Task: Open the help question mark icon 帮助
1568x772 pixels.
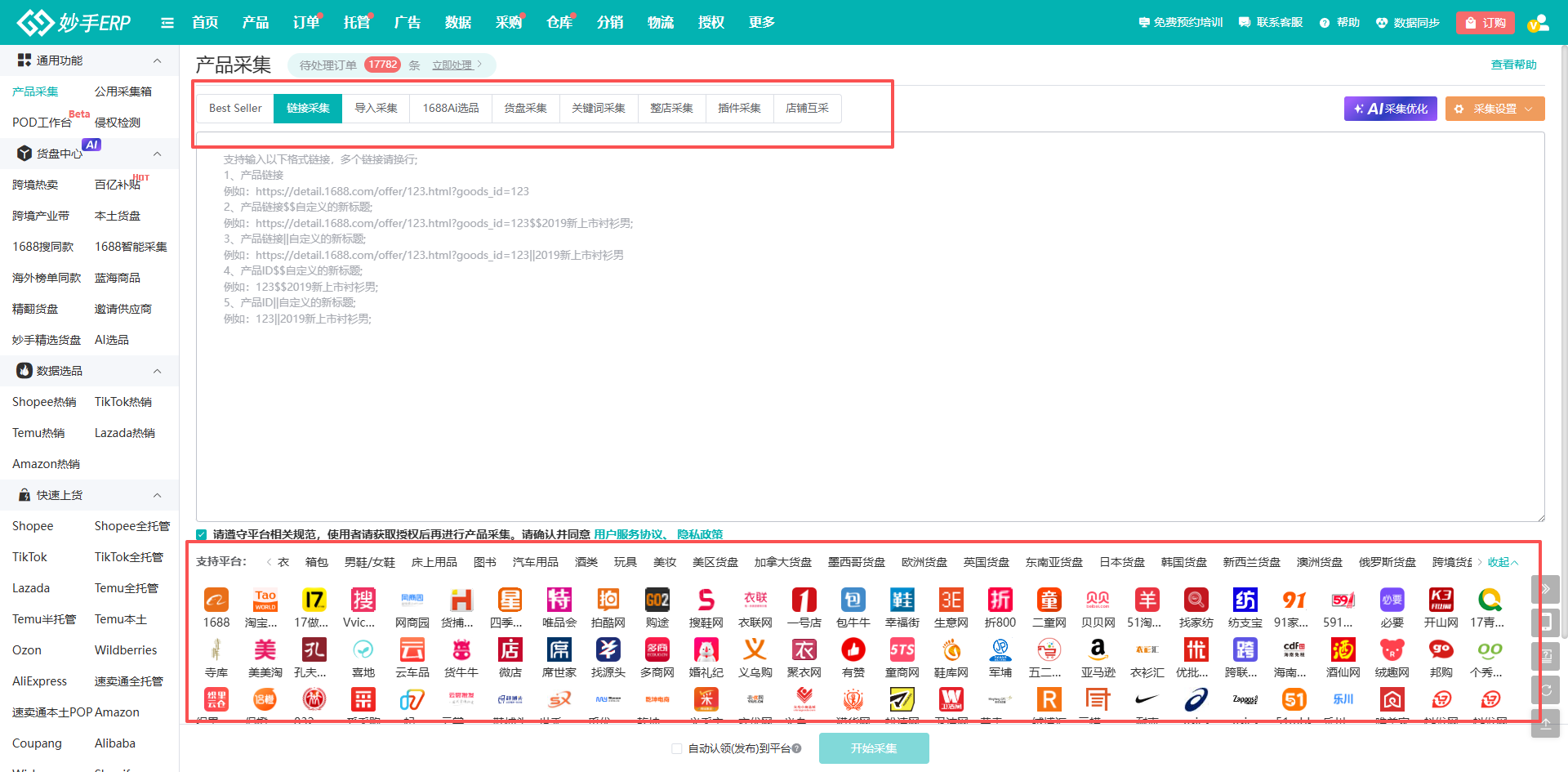Action: click(1325, 23)
